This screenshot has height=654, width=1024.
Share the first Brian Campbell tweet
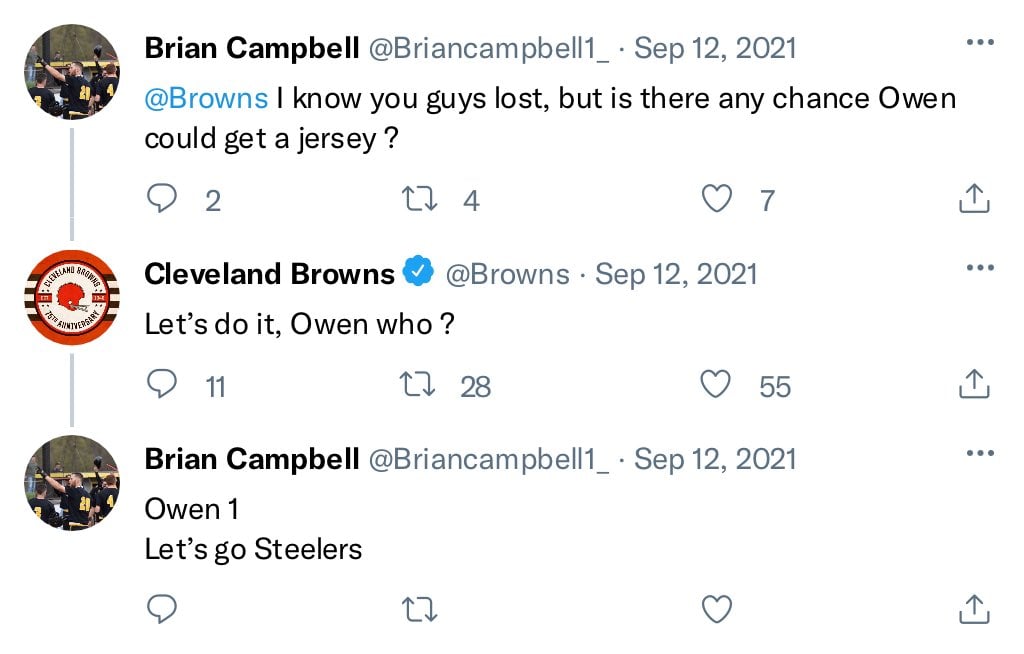[974, 198]
